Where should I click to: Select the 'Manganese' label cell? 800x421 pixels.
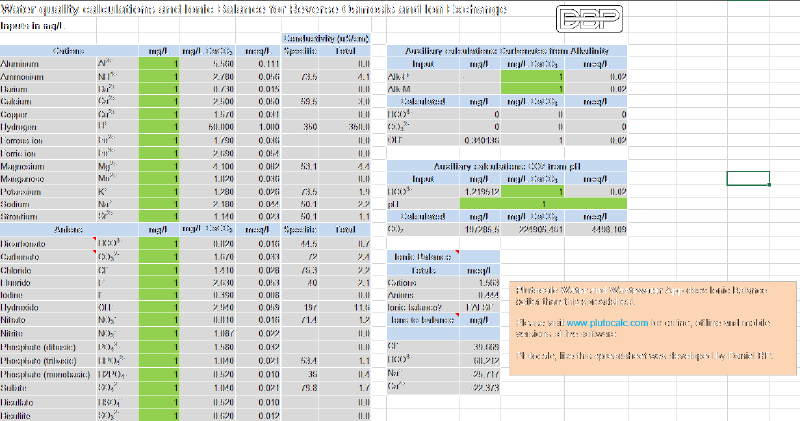coord(48,179)
